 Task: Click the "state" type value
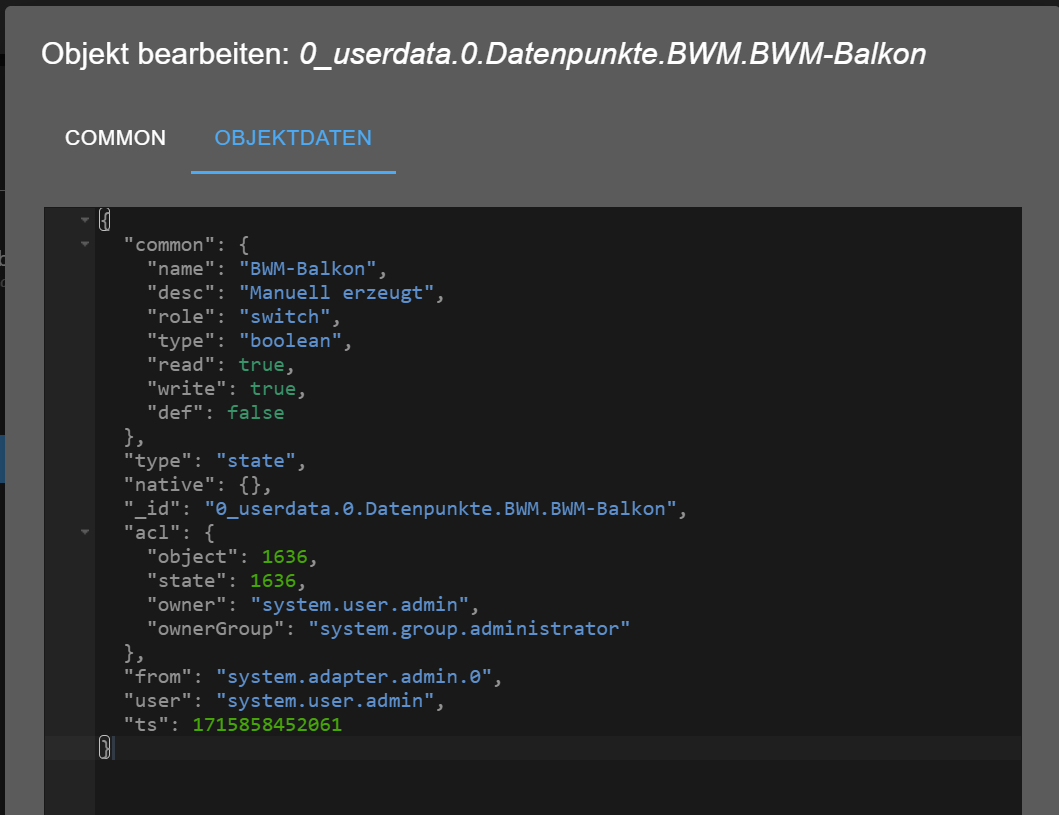255,461
